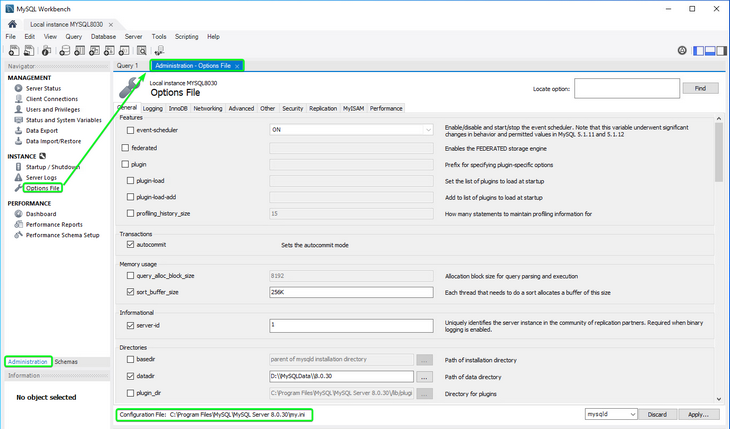Open the performance Dashboard
Viewport: 730px width, 429px height.
[41, 214]
